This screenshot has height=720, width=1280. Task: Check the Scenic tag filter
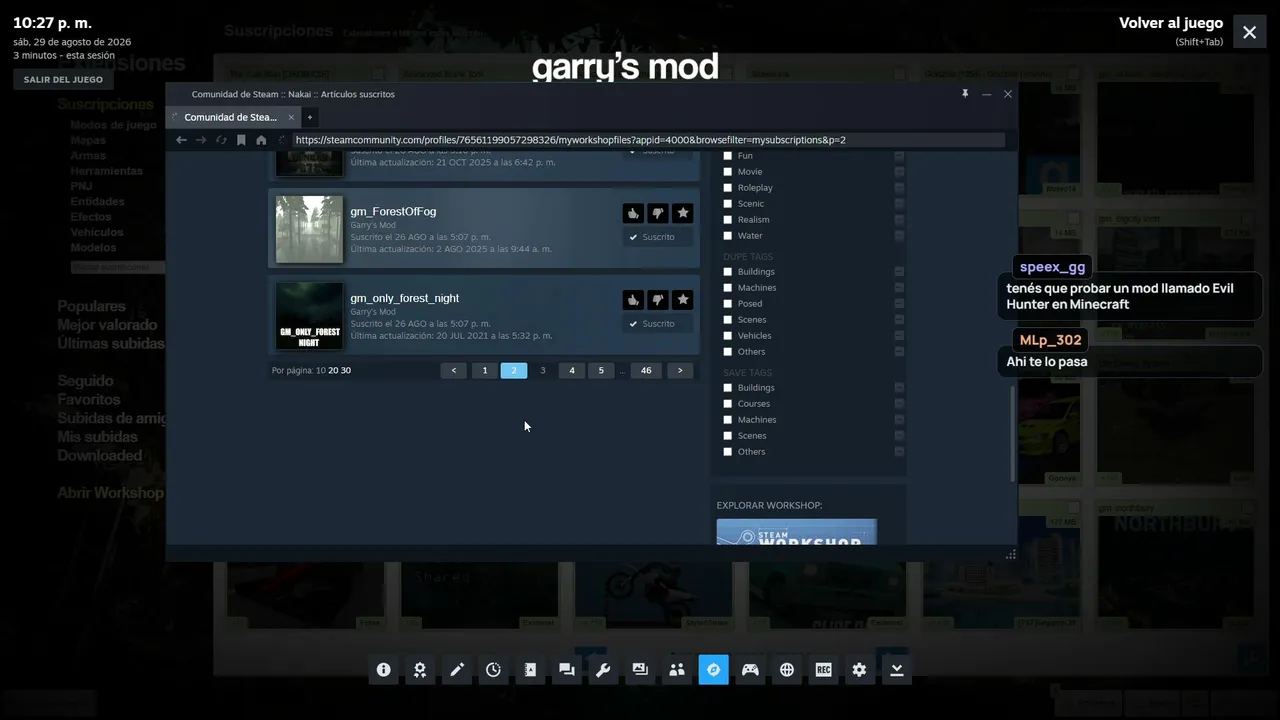(x=728, y=204)
